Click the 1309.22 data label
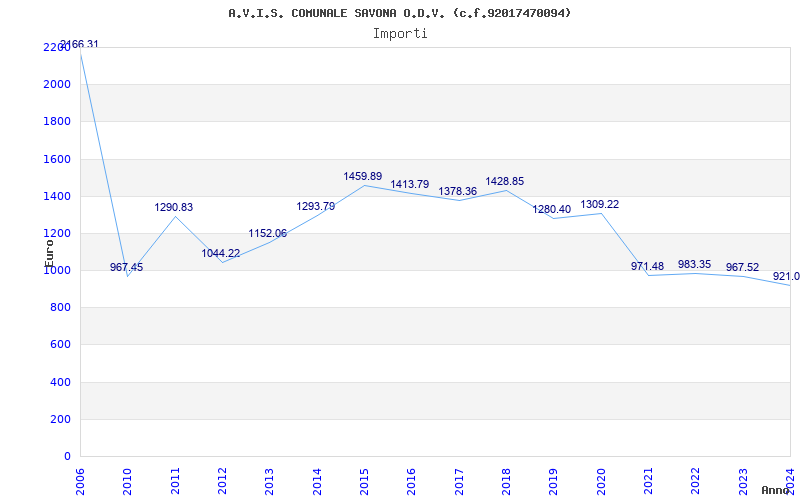 pos(599,205)
